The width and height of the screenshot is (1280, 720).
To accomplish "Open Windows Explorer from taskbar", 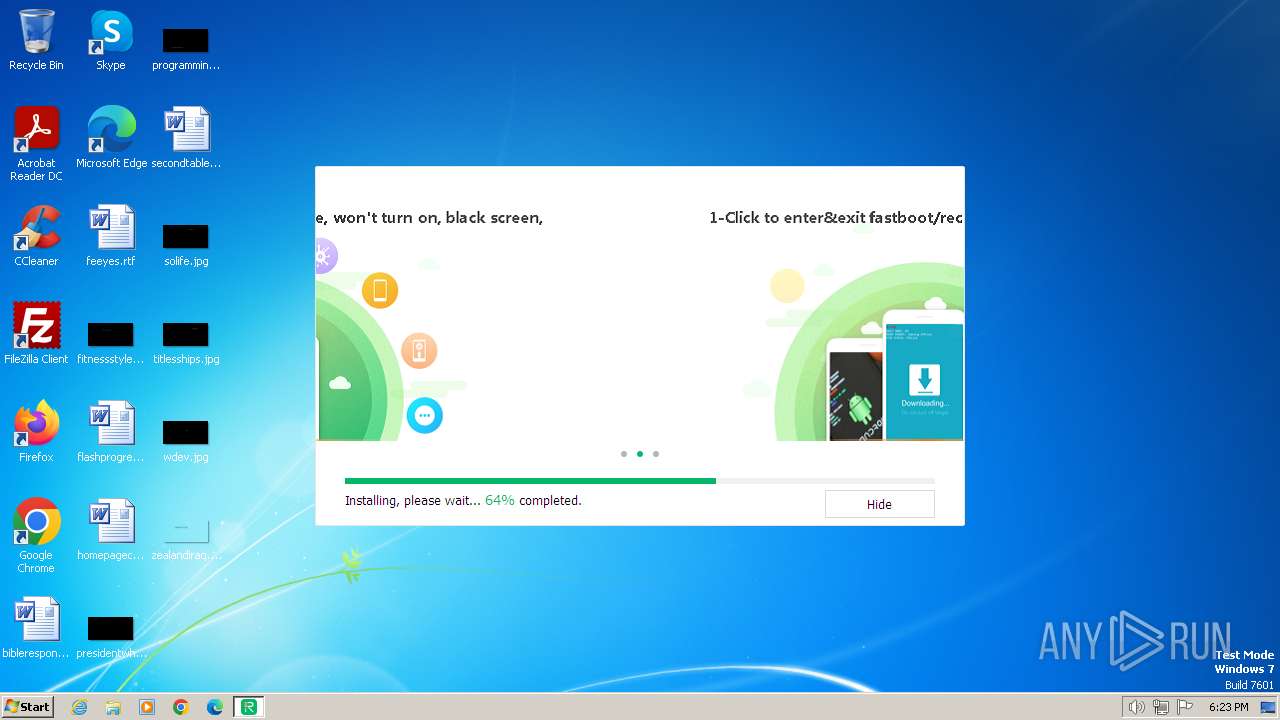I will 113,707.
